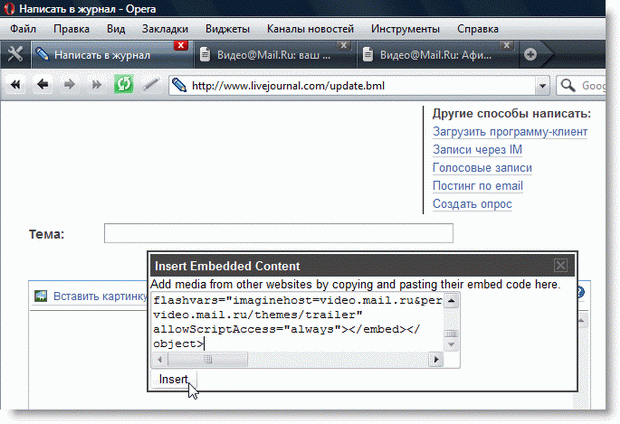Add a new tab with plus icon
Viewport: 620px width, 424px height.
pyautogui.click(x=531, y=54)
